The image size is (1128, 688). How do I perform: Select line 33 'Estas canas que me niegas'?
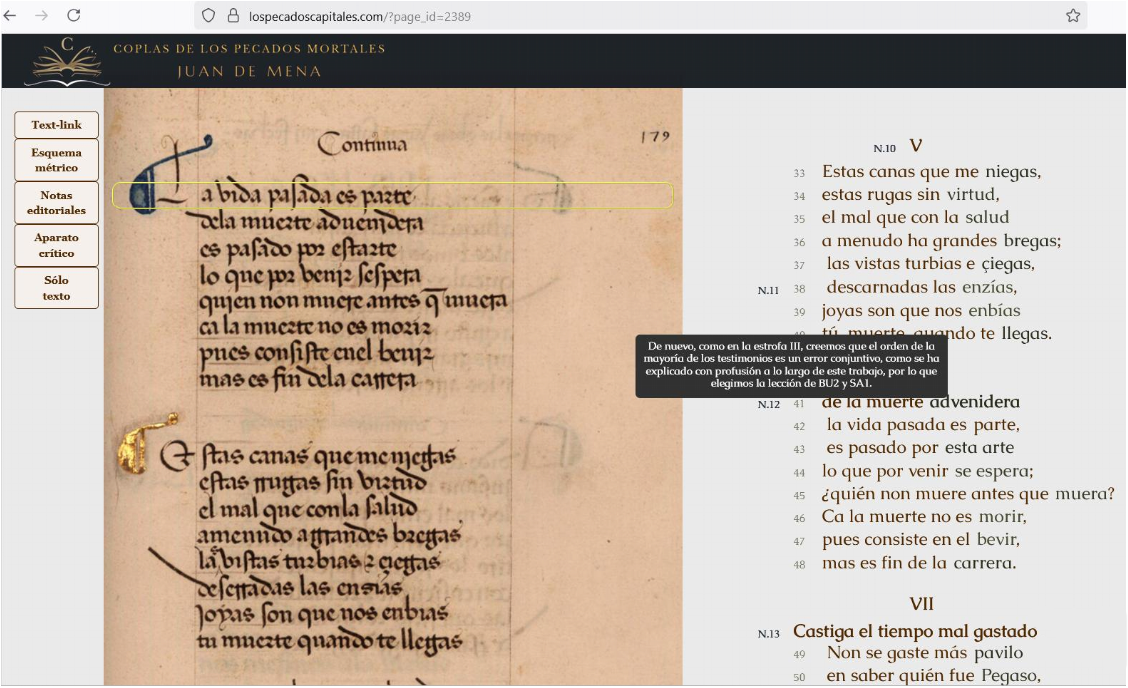[932, 171]
